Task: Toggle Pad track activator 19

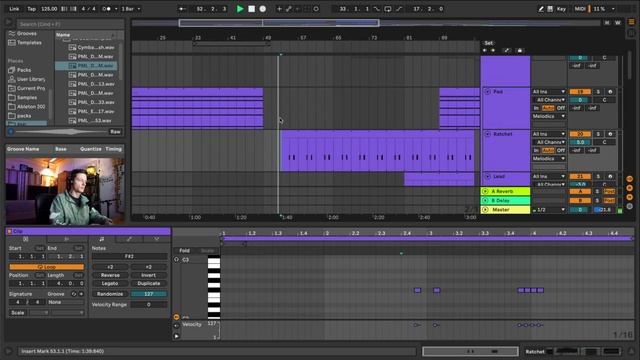Action: pos(580,92)
